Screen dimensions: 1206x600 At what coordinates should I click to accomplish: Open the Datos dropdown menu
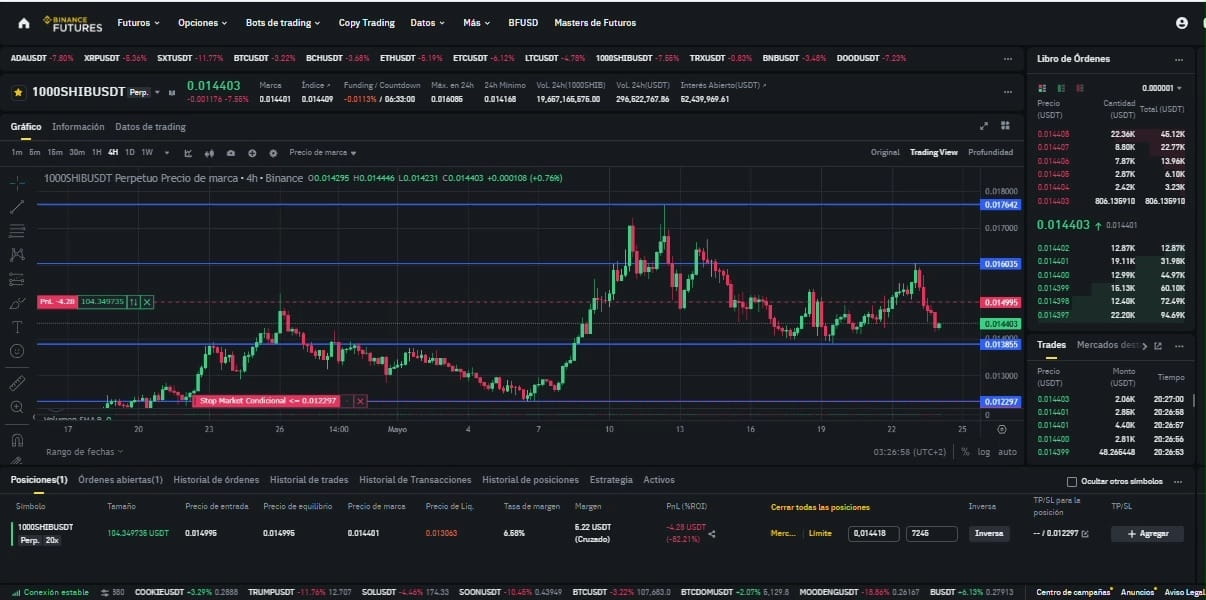(427, 23)
